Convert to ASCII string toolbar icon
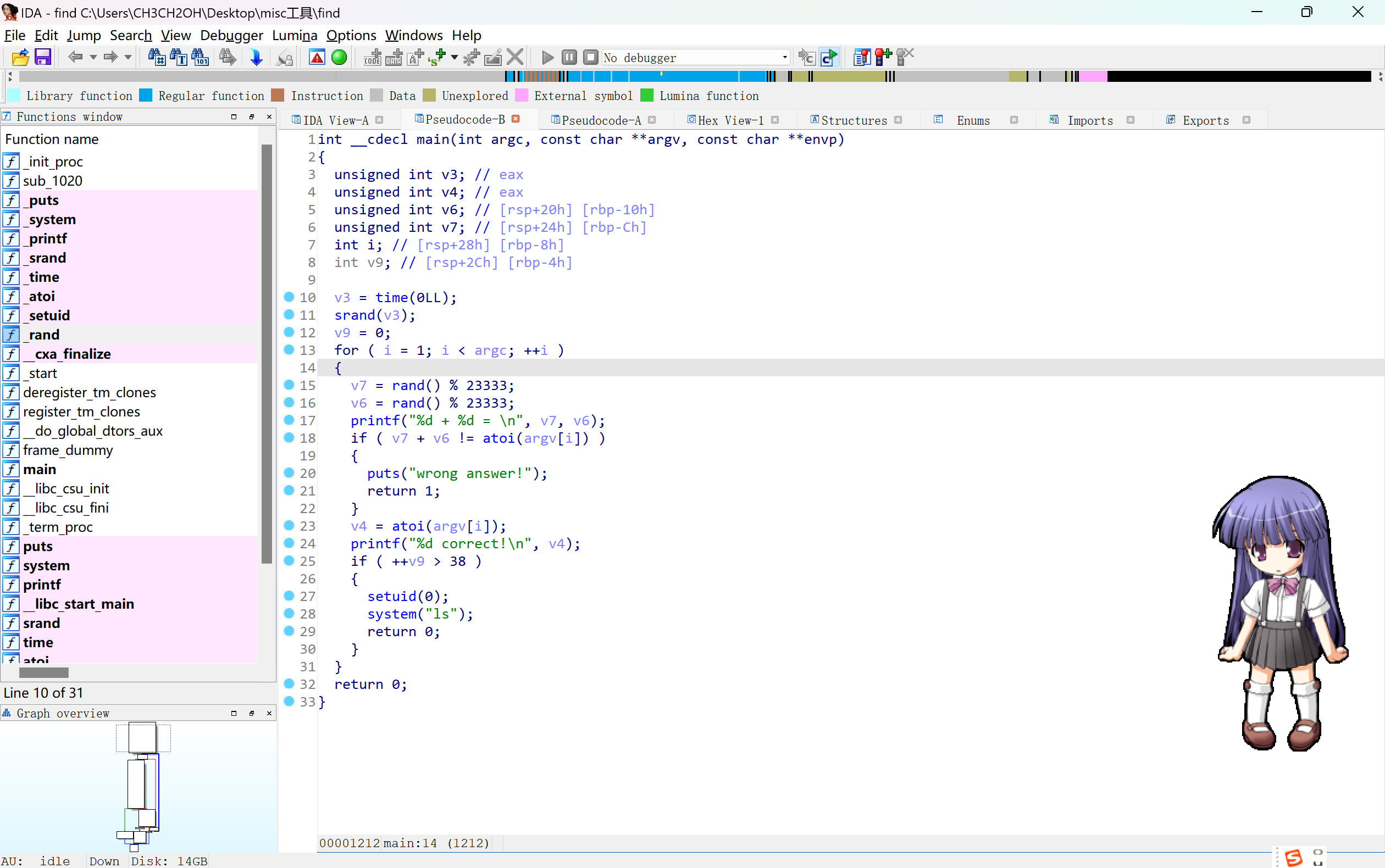 pyautogui.click(x=415, y=57)
